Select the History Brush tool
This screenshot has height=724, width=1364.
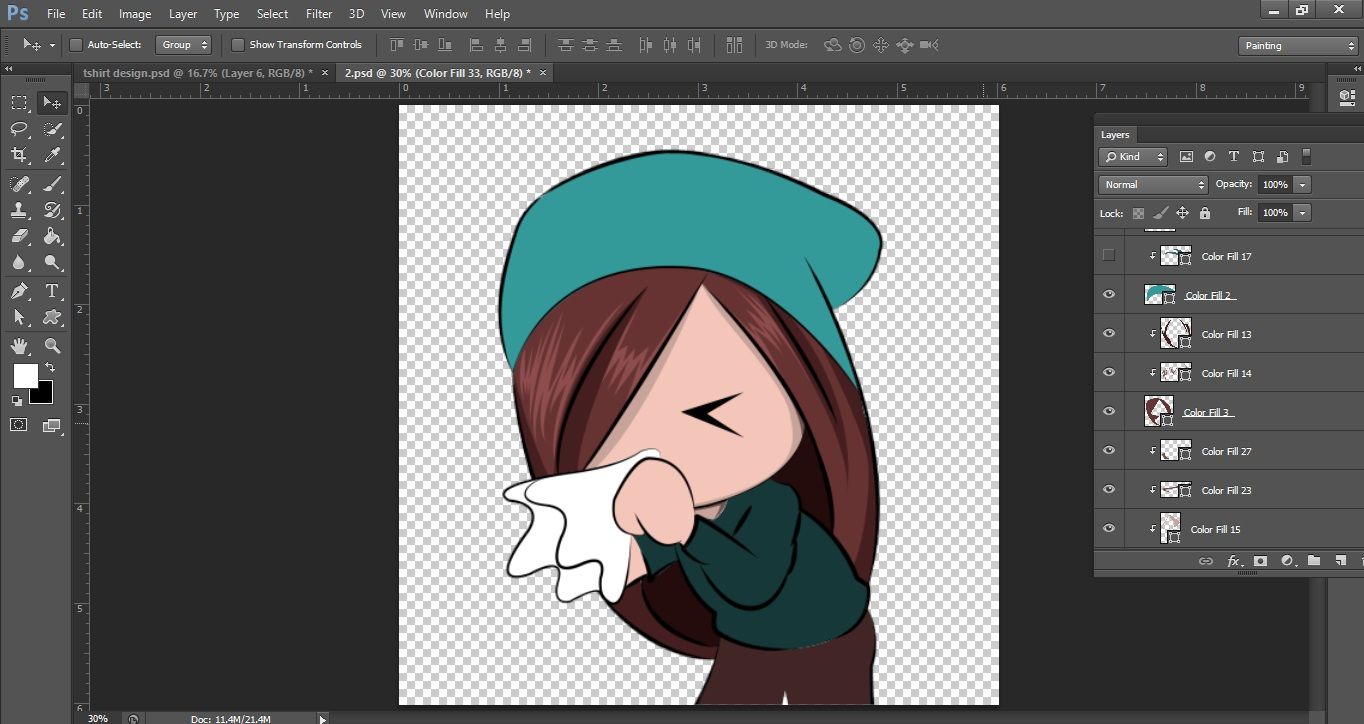click(52, 210)
